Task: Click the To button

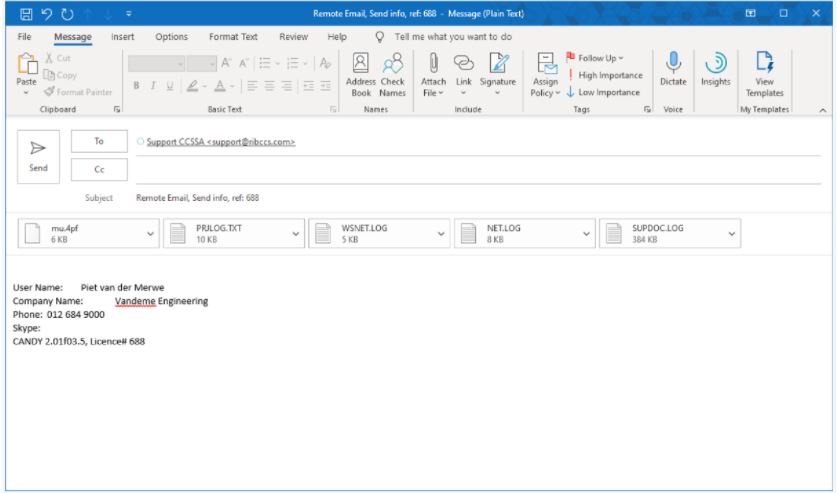Action: 99,141
